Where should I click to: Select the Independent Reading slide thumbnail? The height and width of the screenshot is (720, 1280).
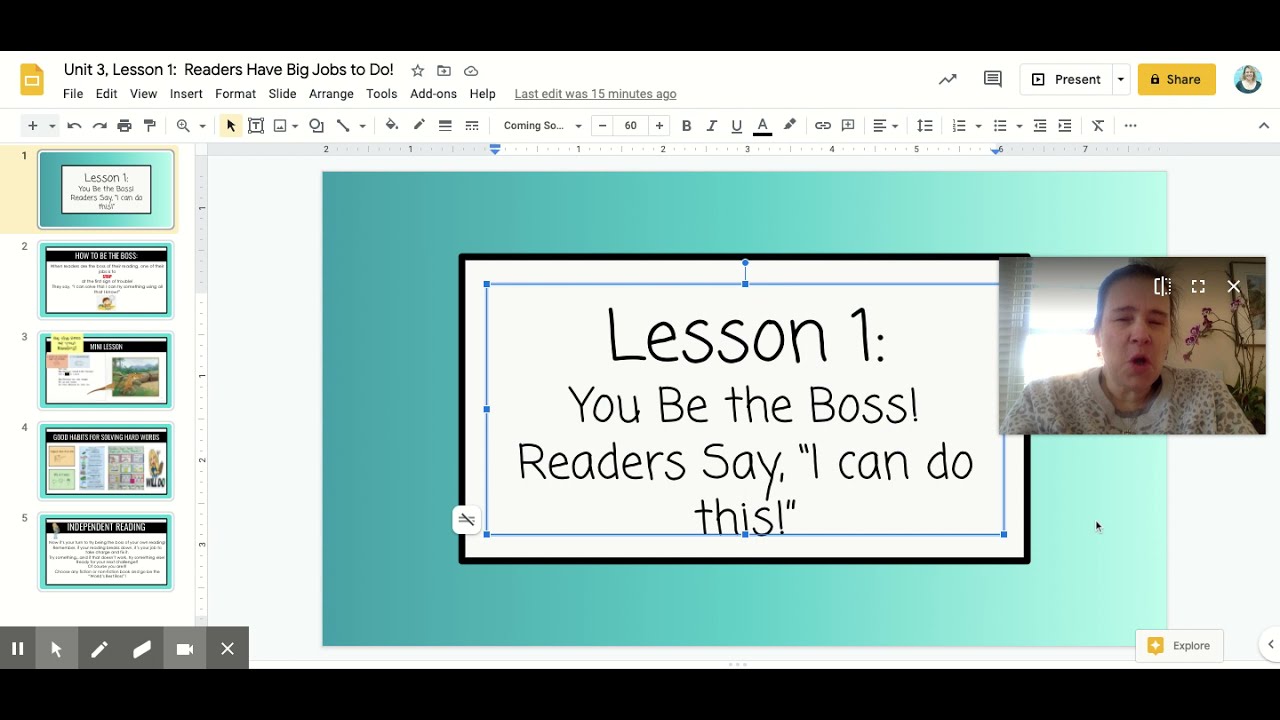tap(106, 551)
